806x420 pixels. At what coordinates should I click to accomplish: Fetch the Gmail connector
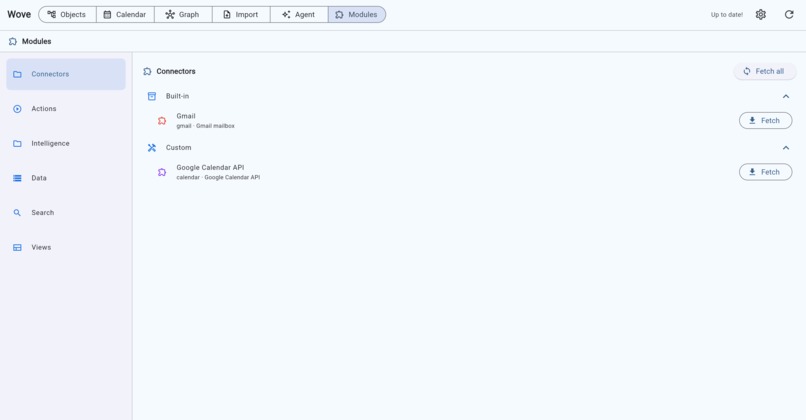pos(765,120)
